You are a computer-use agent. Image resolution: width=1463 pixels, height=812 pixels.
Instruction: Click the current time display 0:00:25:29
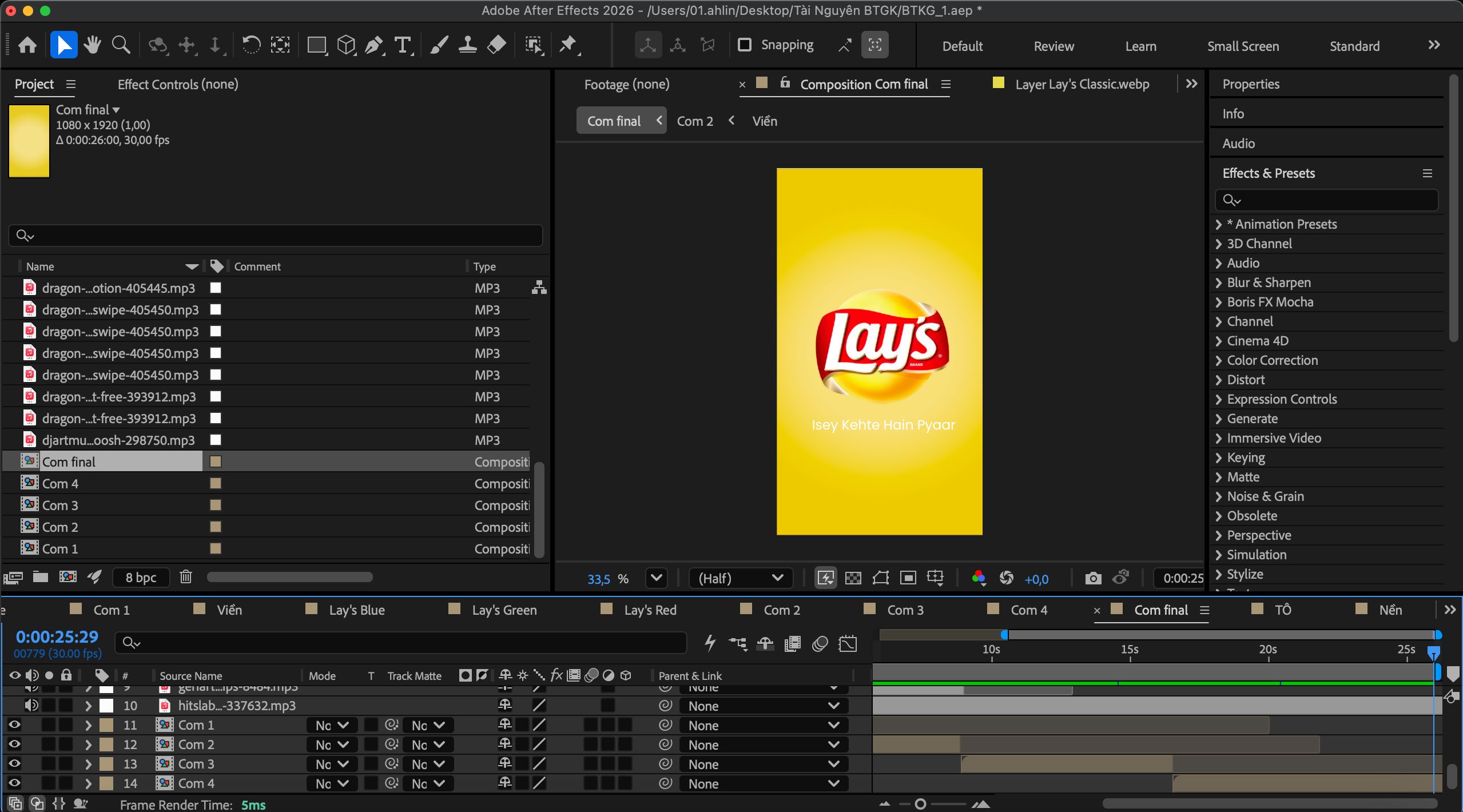point(57,636)
